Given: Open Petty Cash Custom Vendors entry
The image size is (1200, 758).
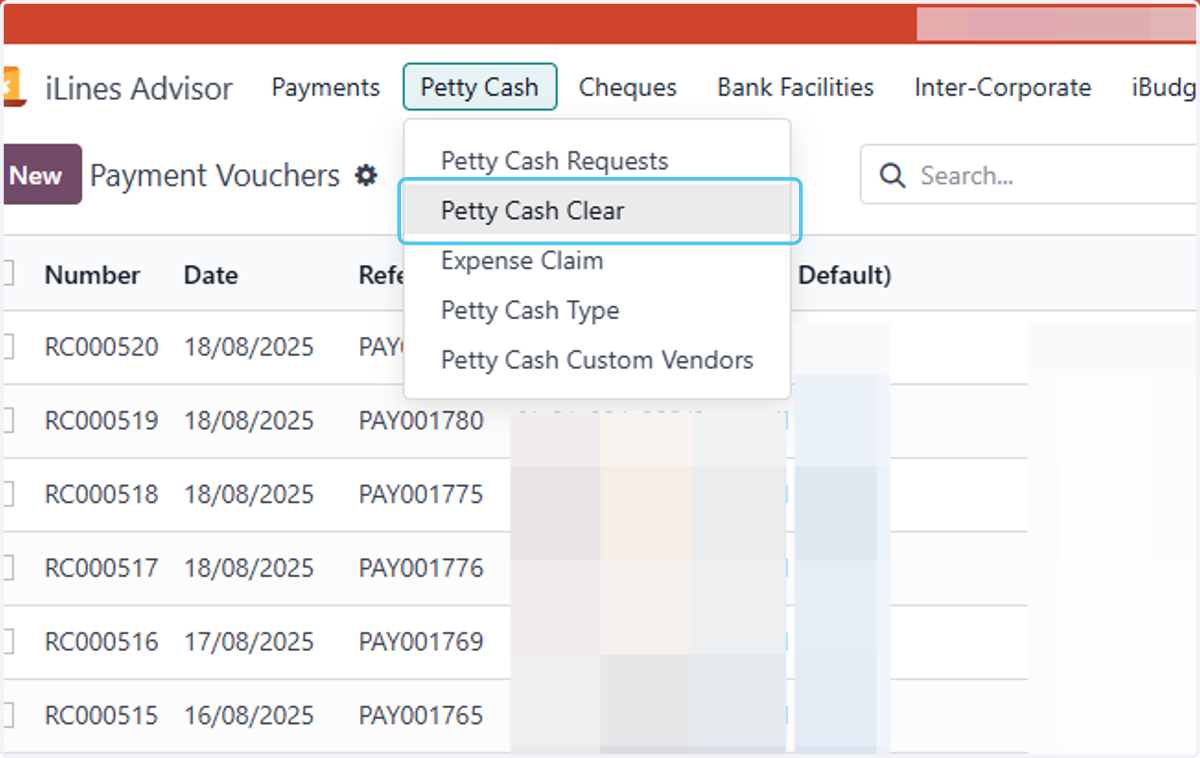Looking at the screenshot, I should pos(597,360).
